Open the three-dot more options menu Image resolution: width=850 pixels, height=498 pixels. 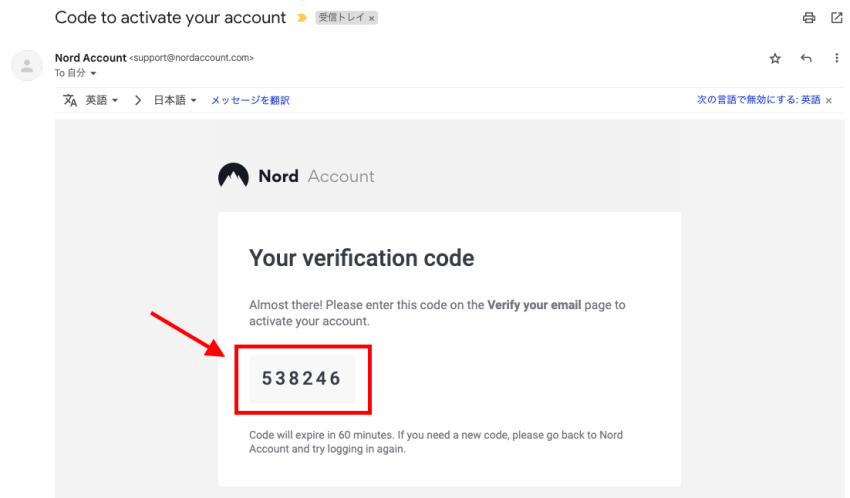[x=836, y=58]
